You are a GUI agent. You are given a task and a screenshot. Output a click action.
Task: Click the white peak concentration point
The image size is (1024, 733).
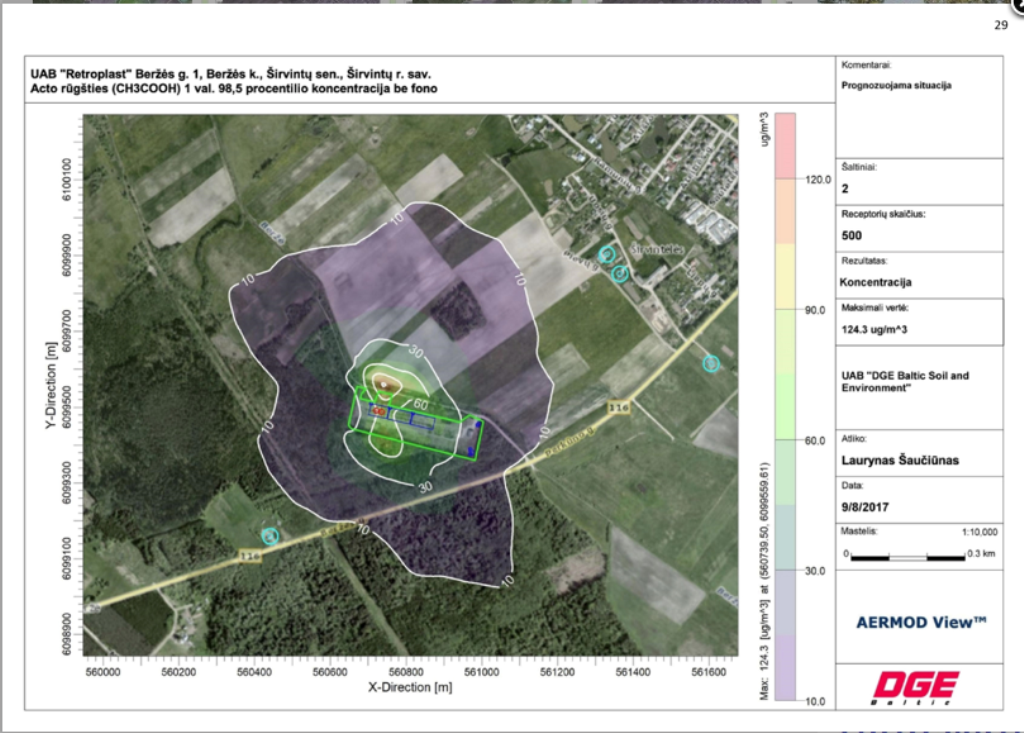coord(387,381)
